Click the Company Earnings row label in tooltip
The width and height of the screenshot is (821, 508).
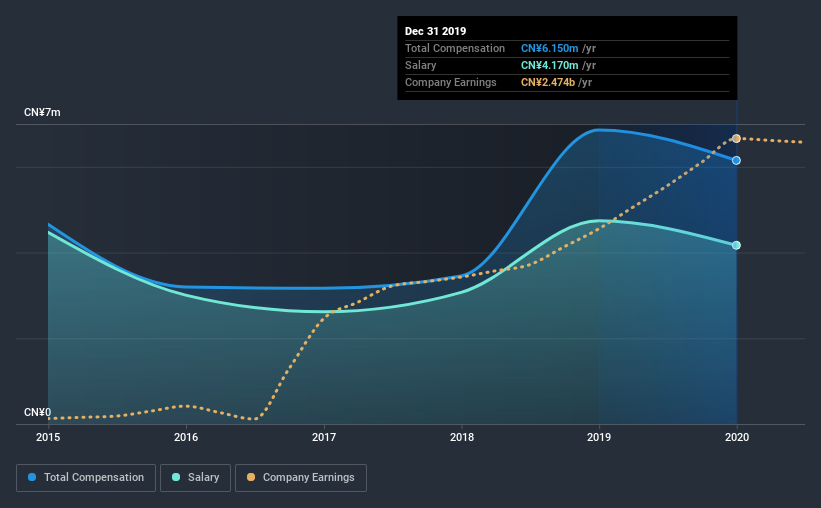coord(450,82)
